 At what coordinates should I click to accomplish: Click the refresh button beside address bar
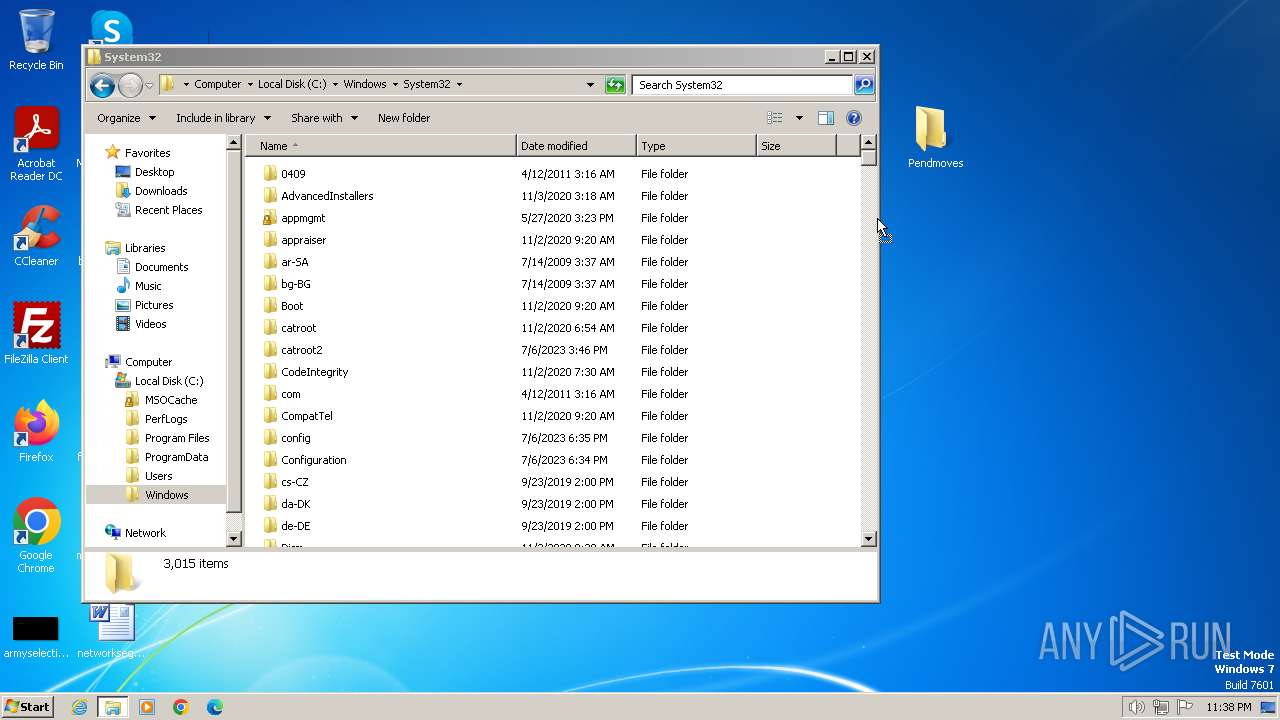(615, 85)
